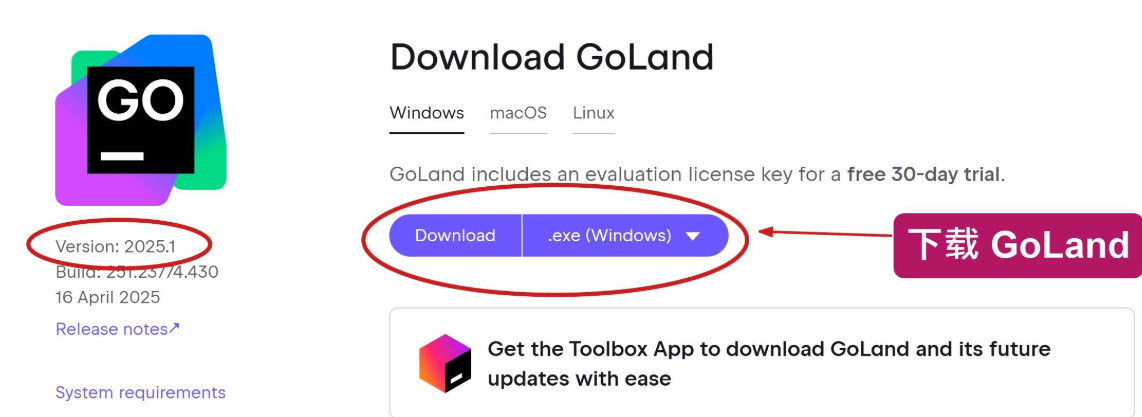Screen dimensions: 1142x417
Task: Click the arrow icon beside Release notes
Action: [174, 328]
